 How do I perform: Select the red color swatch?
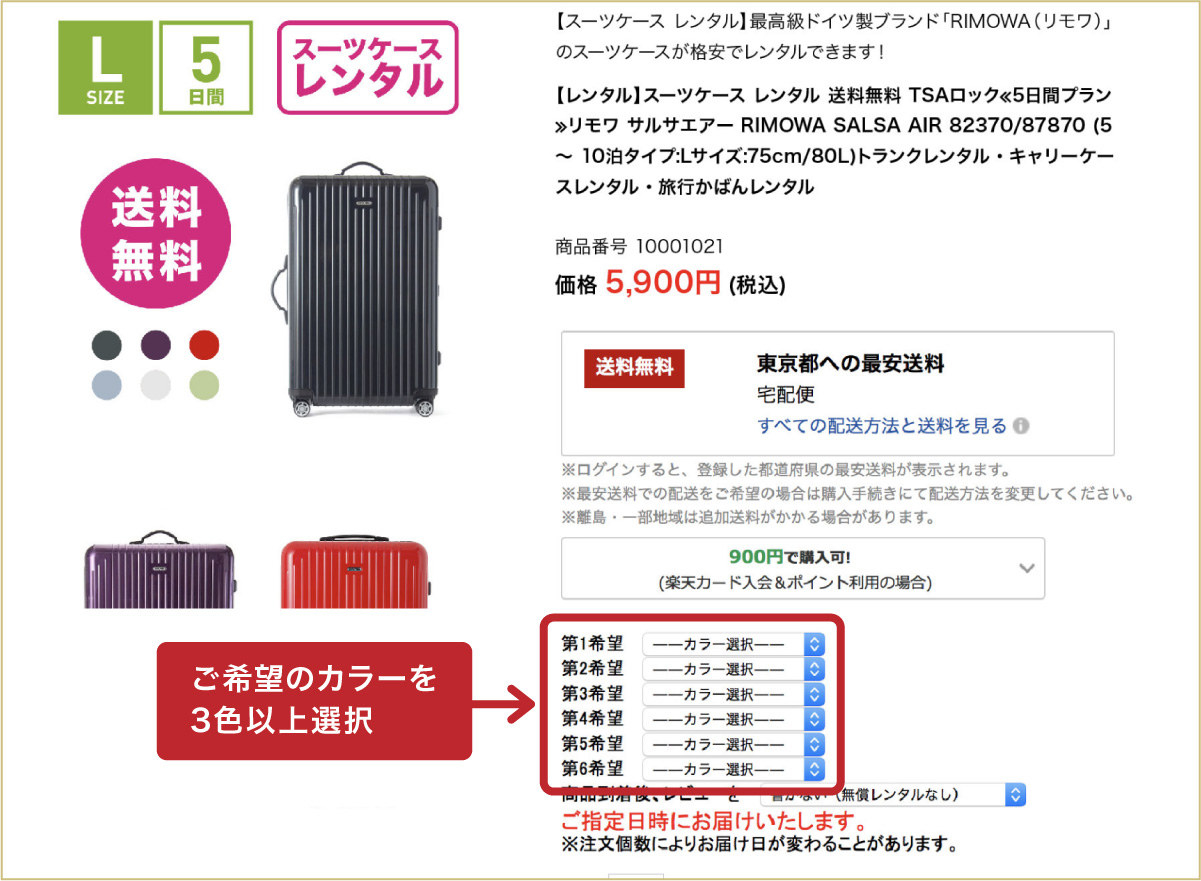(204, 345)
